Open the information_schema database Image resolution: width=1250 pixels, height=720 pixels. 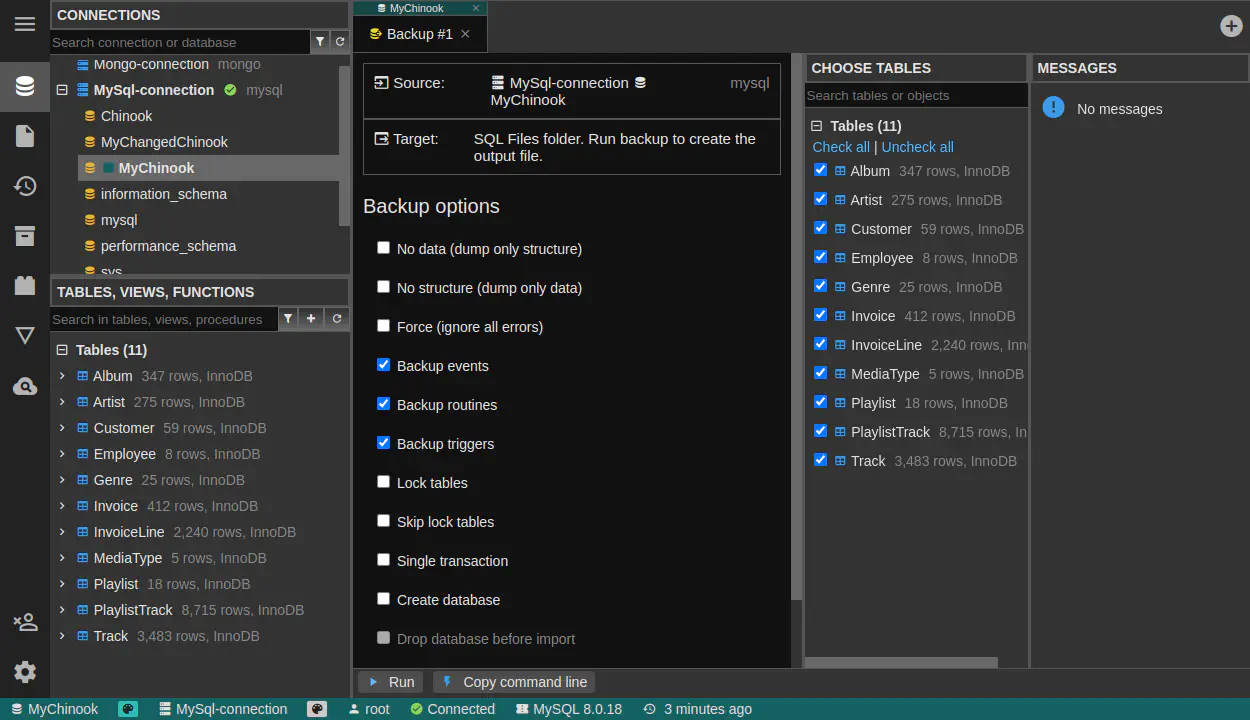[164, 194]
